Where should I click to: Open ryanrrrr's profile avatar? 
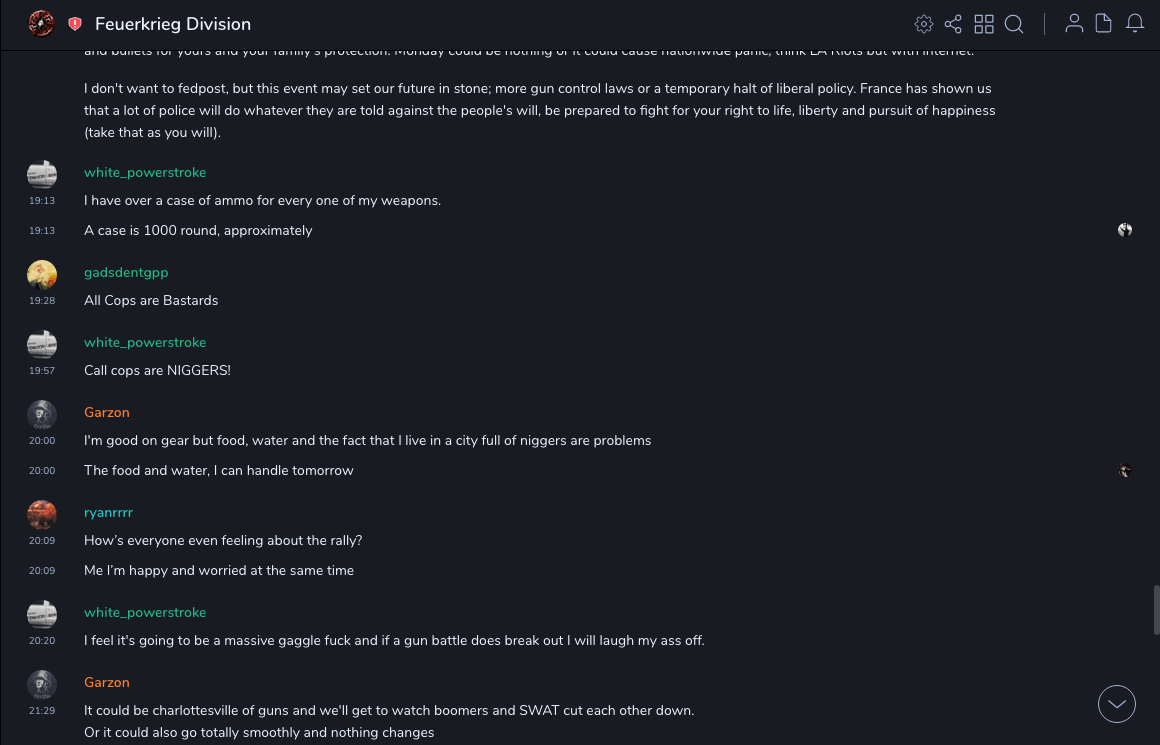42,515
